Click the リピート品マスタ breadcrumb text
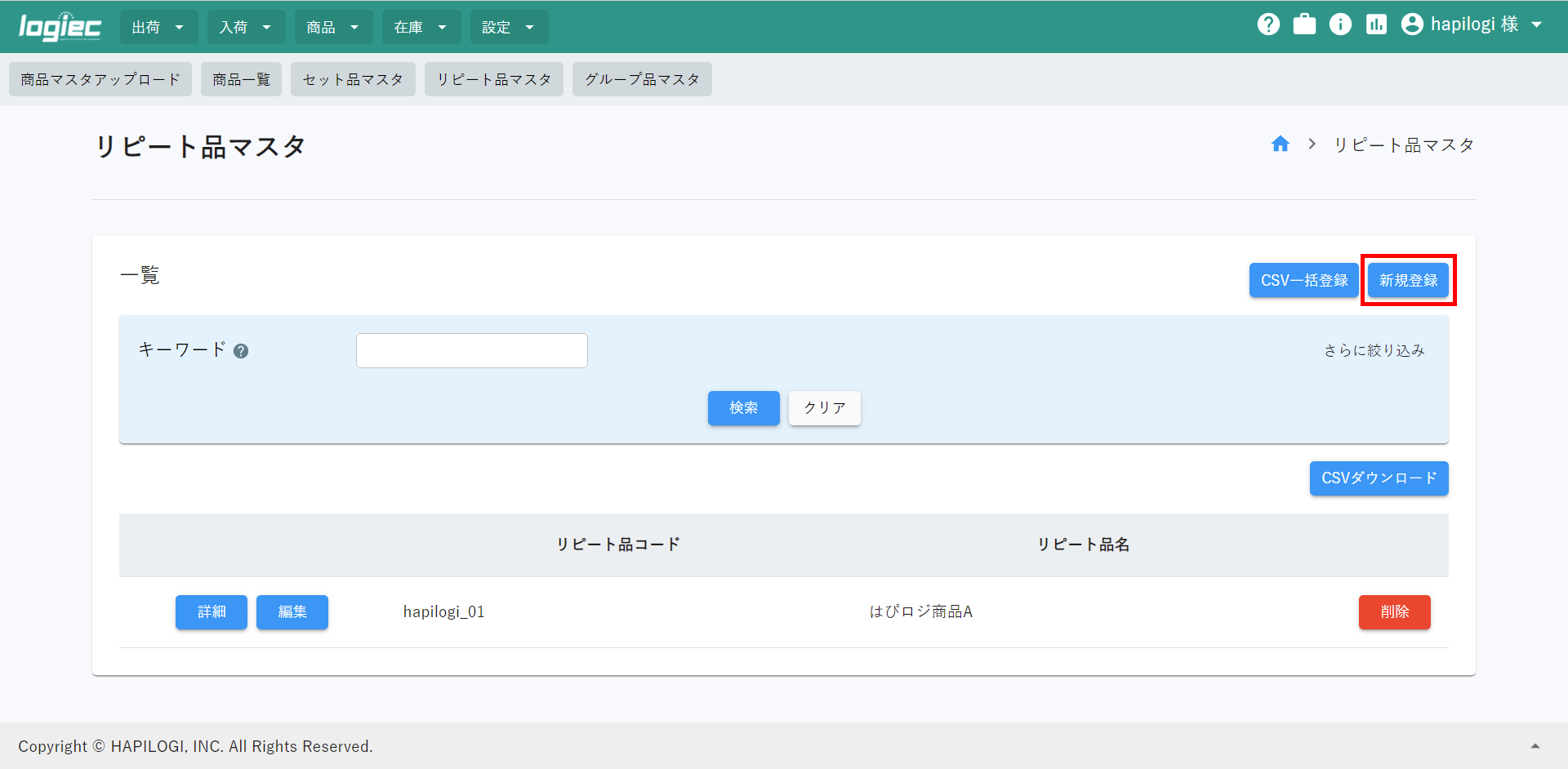Screen dimensions: 1568x769 coord(1403,144)
